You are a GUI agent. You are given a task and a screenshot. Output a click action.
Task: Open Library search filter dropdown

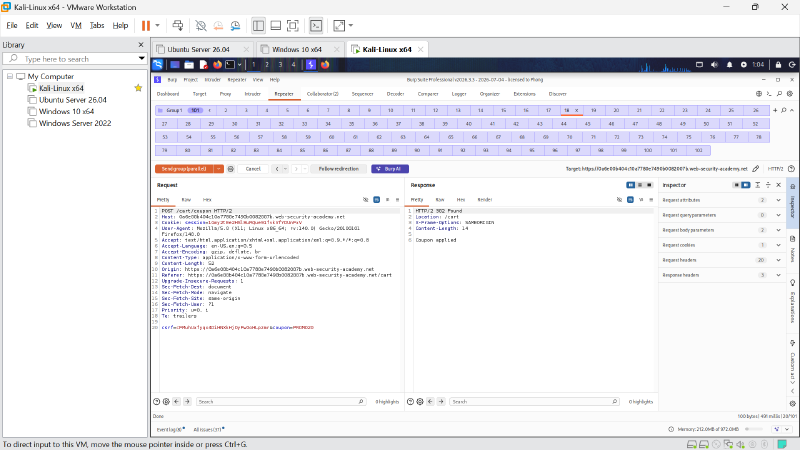(141, 59)
